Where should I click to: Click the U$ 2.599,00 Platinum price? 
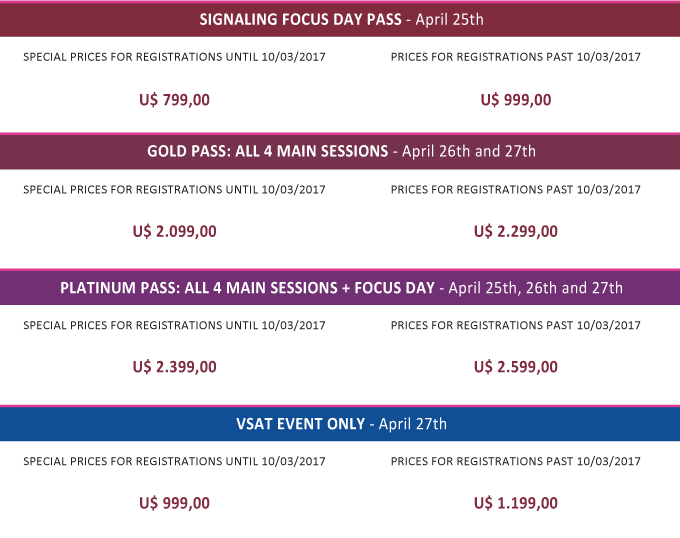pos(515,367)
